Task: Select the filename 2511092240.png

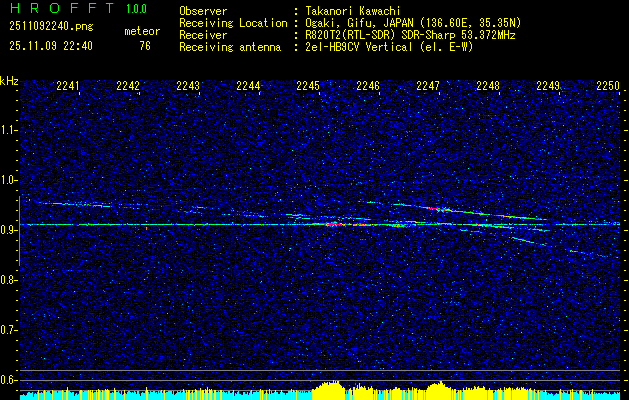Action: (51, 27)
